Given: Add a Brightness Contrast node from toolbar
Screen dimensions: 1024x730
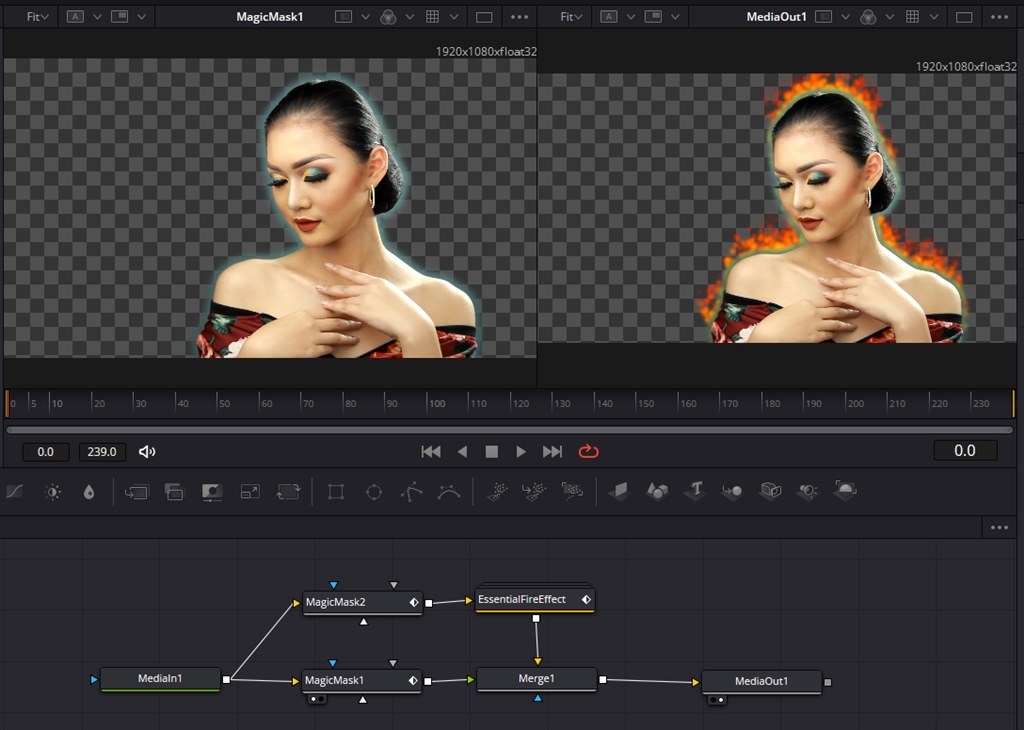Looking at the screenshot, I should pyautogui.click(x=53, y=492).
